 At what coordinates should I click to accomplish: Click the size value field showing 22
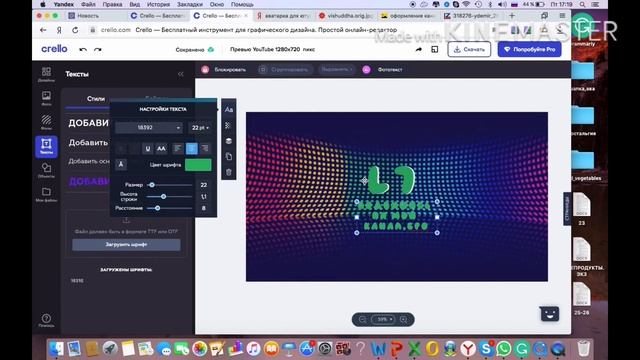click(x=204, y=185)
